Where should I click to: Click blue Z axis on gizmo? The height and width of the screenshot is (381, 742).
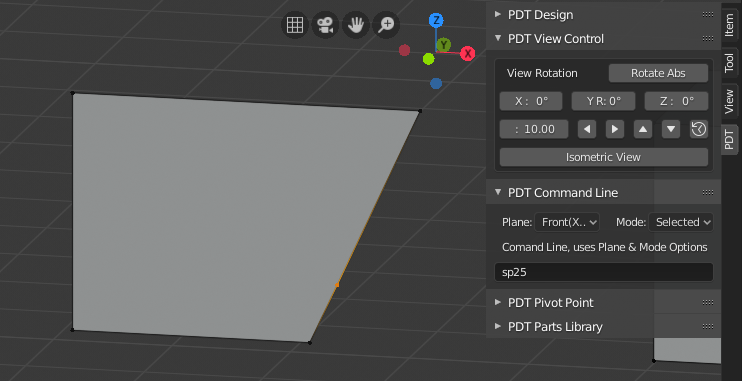pos(436,20)
